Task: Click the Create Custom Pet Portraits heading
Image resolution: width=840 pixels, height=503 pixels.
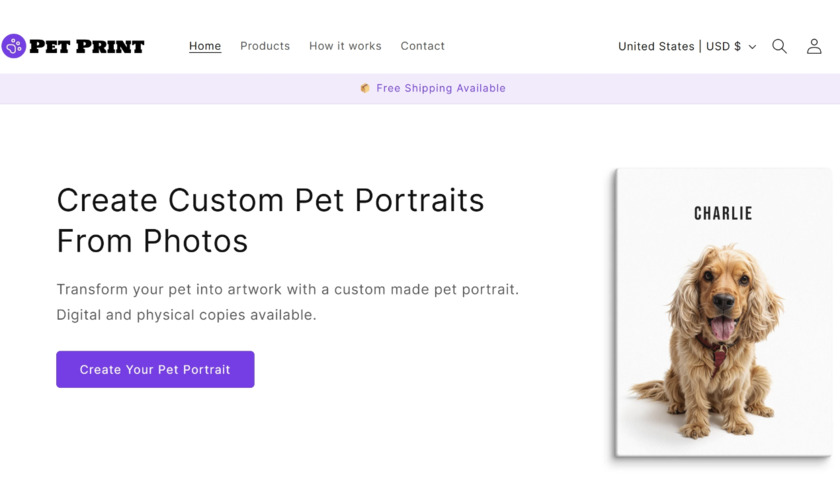Action: [x=270, y=220]
